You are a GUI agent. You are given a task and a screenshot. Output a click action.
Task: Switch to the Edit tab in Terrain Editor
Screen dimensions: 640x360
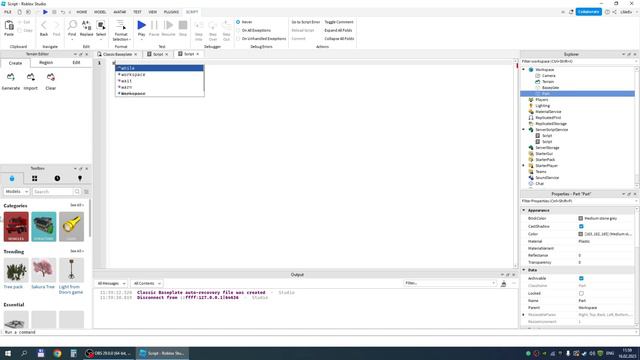click(x=76, y=62)
